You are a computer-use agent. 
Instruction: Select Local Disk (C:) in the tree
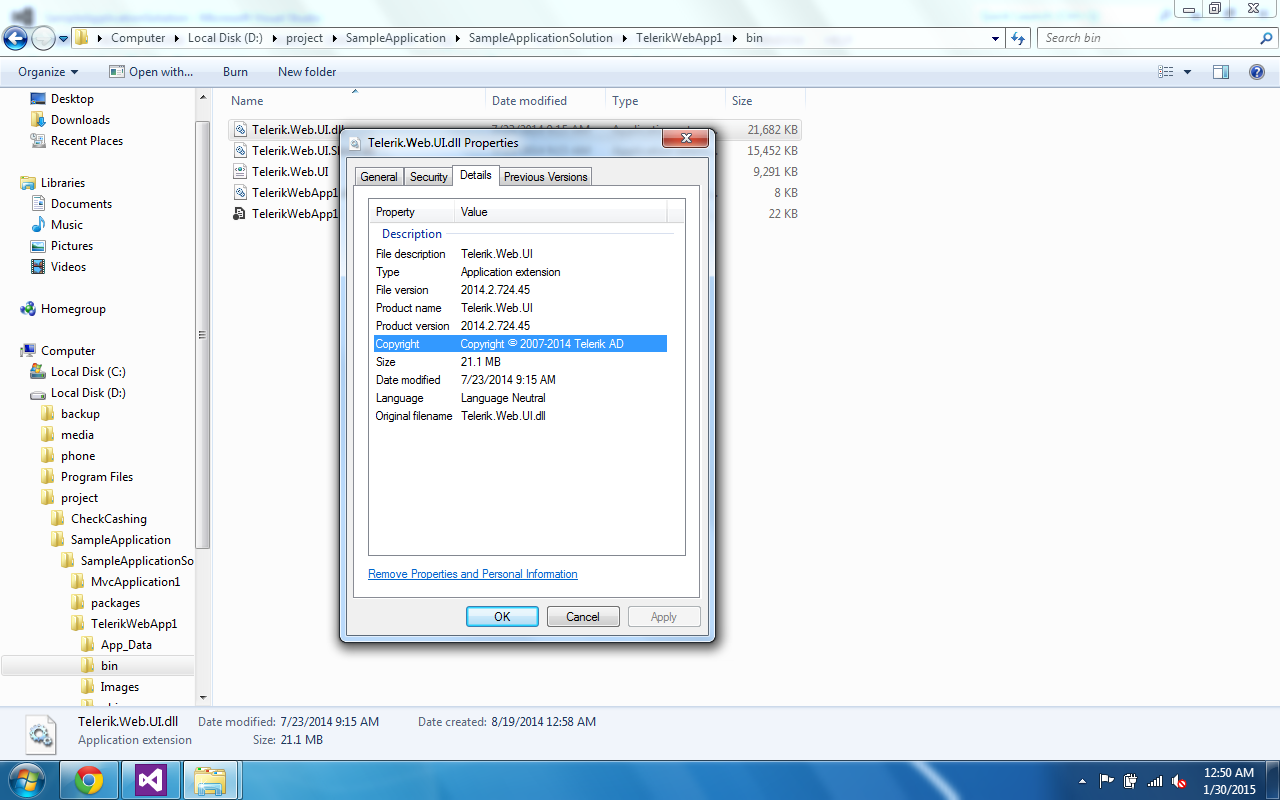click(88, 372)
